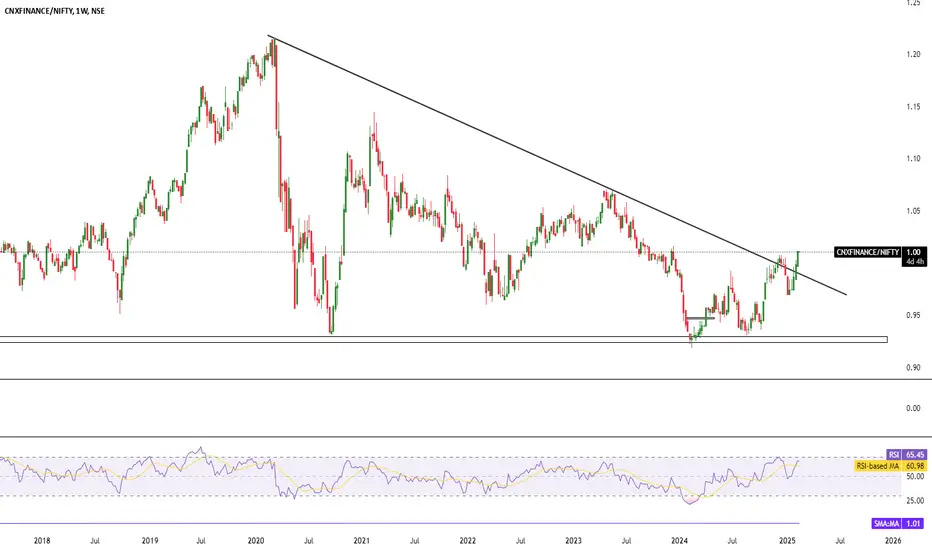Click the 2023 time axis label

click(x=574, y=541)
